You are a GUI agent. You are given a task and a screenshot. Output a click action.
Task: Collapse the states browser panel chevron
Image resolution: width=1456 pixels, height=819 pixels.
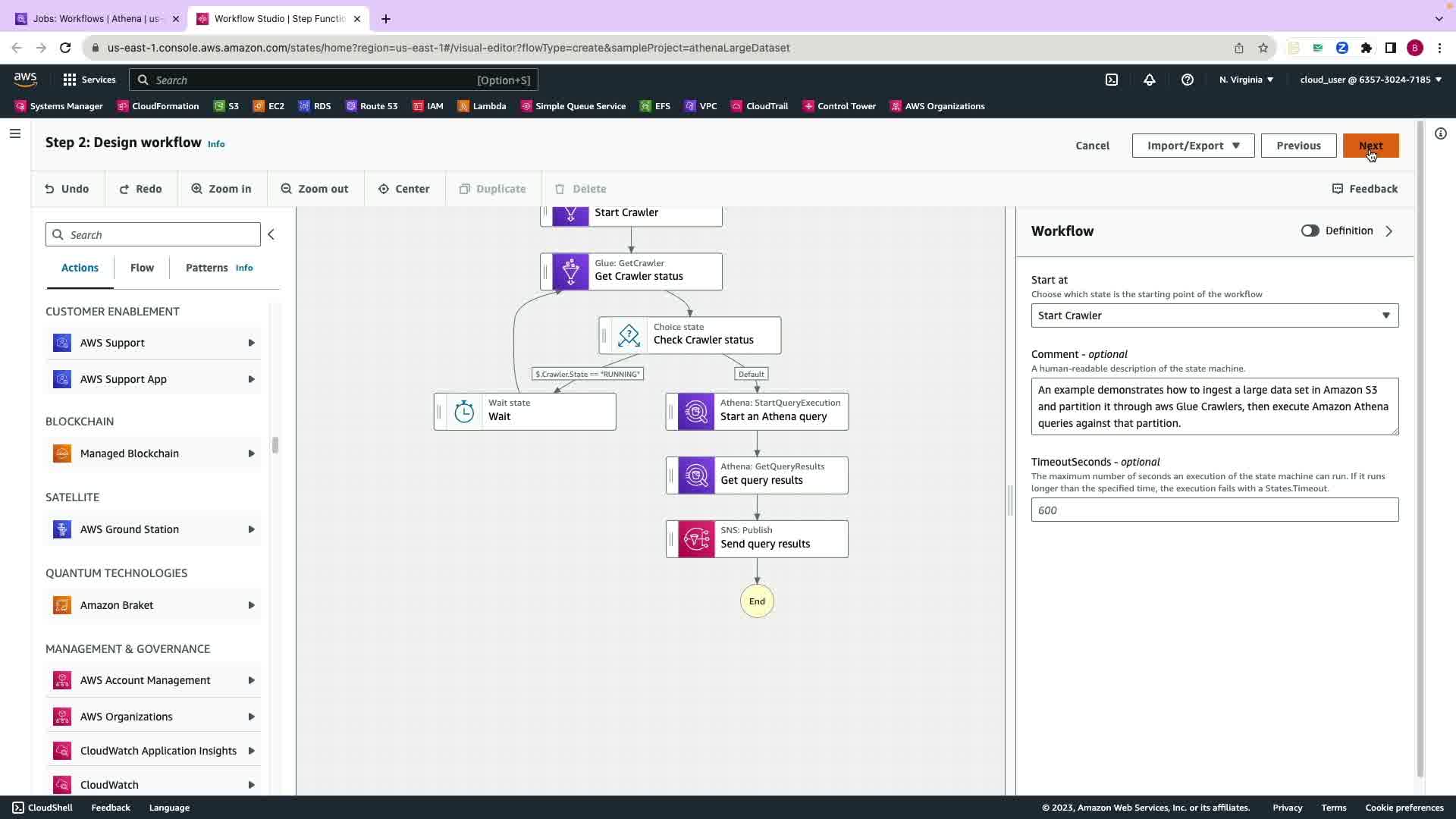click(271, 235)
